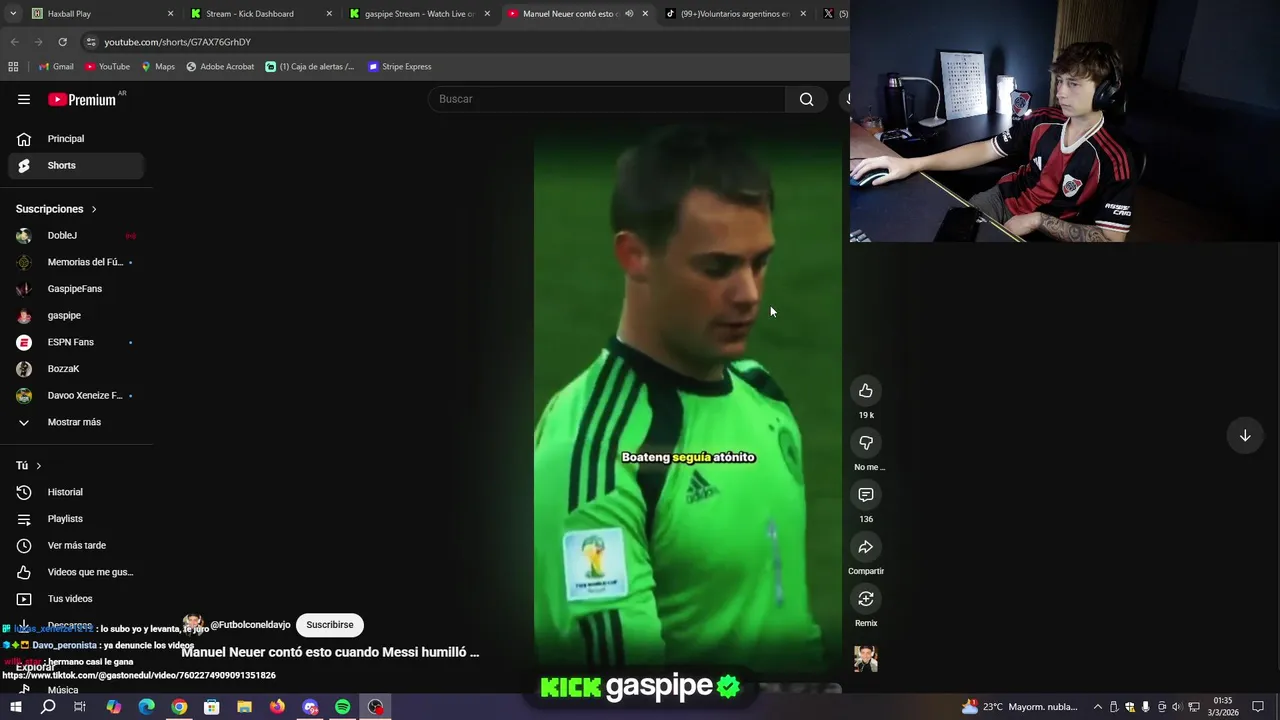
Task: Go to Principal in sidebar
Action: click(75, 139)
